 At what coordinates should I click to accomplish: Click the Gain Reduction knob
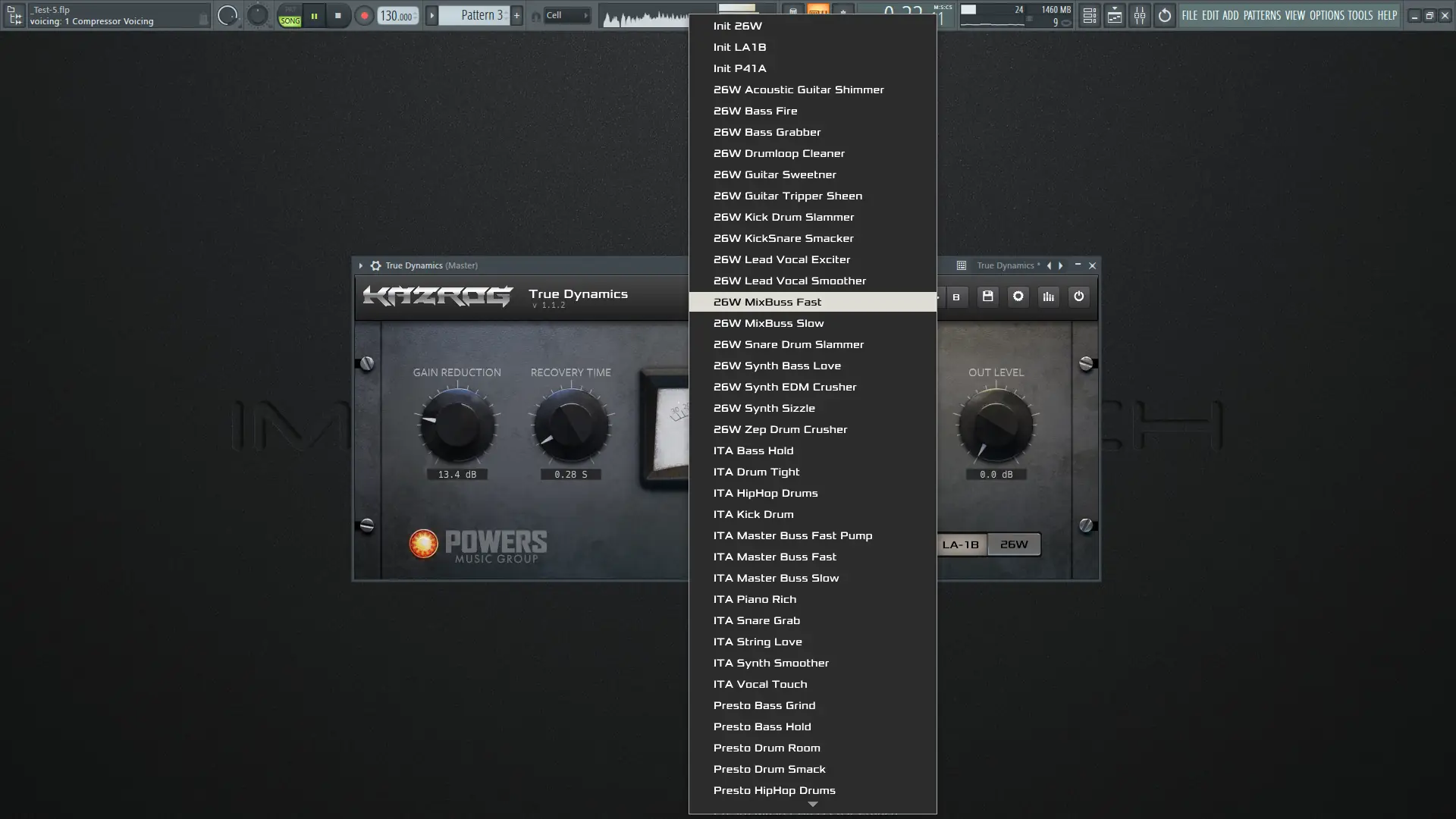[x=457, y=425]
